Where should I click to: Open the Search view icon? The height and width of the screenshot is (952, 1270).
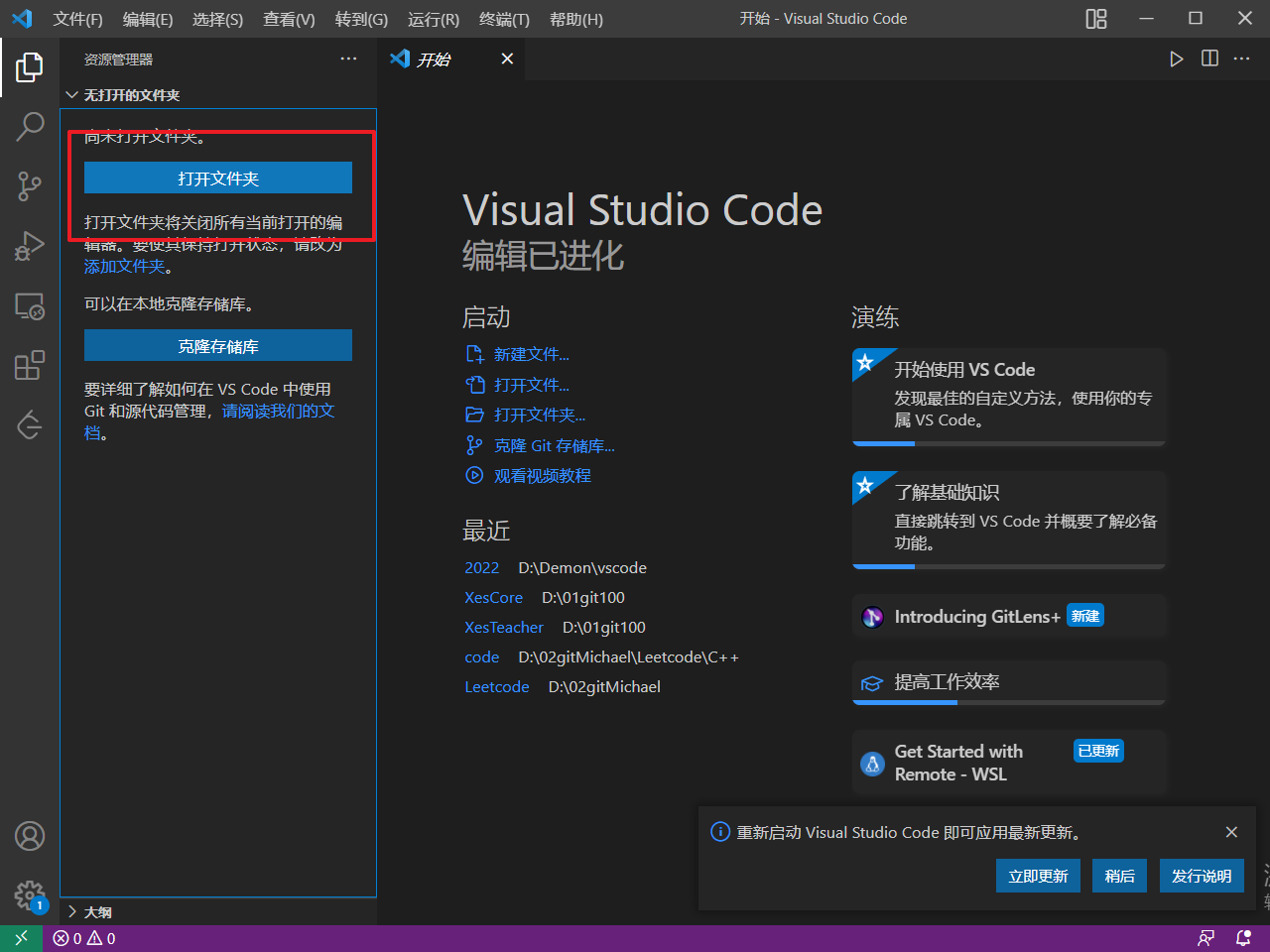pos(30,126)
